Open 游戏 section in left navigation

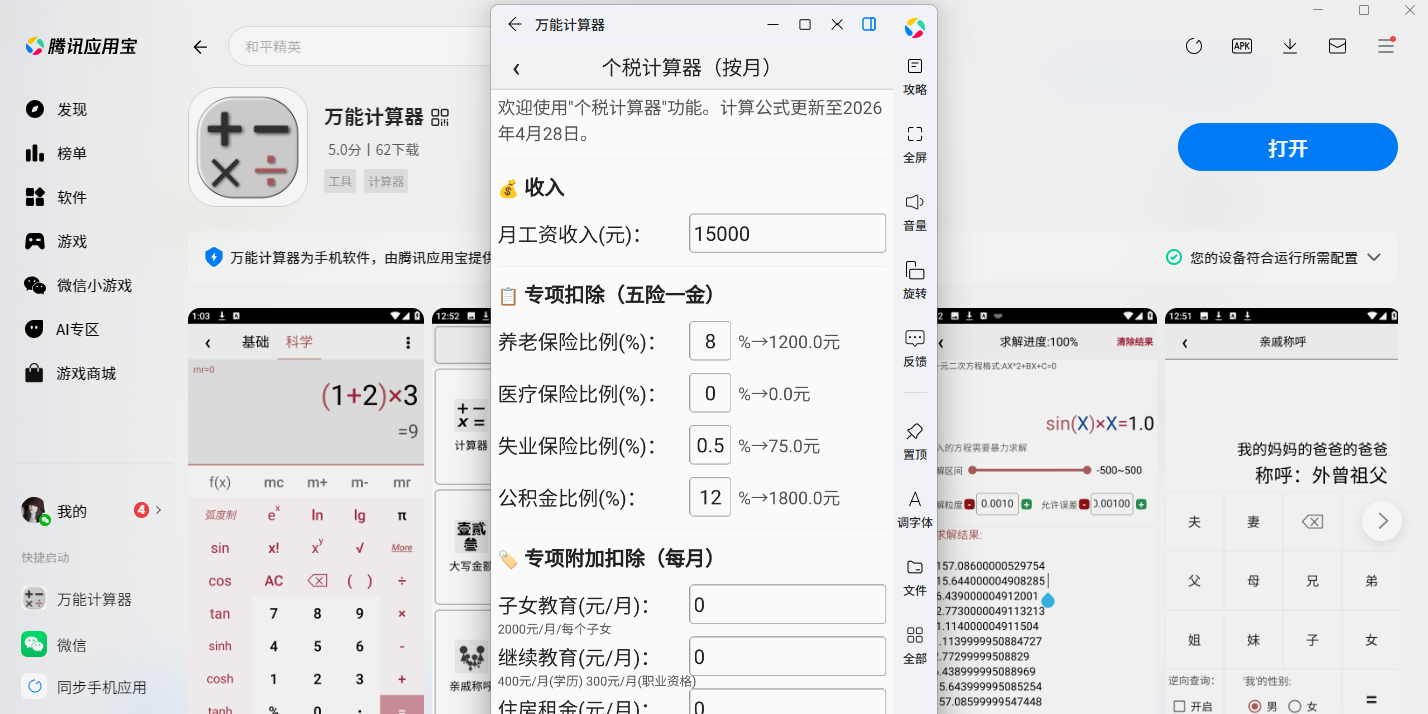click(x=57, y=241)
